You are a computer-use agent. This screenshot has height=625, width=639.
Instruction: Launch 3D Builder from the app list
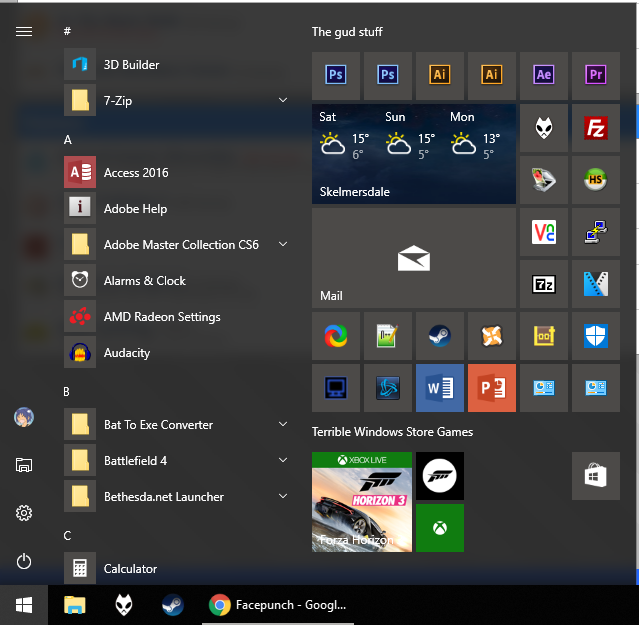tap(176, 64)
